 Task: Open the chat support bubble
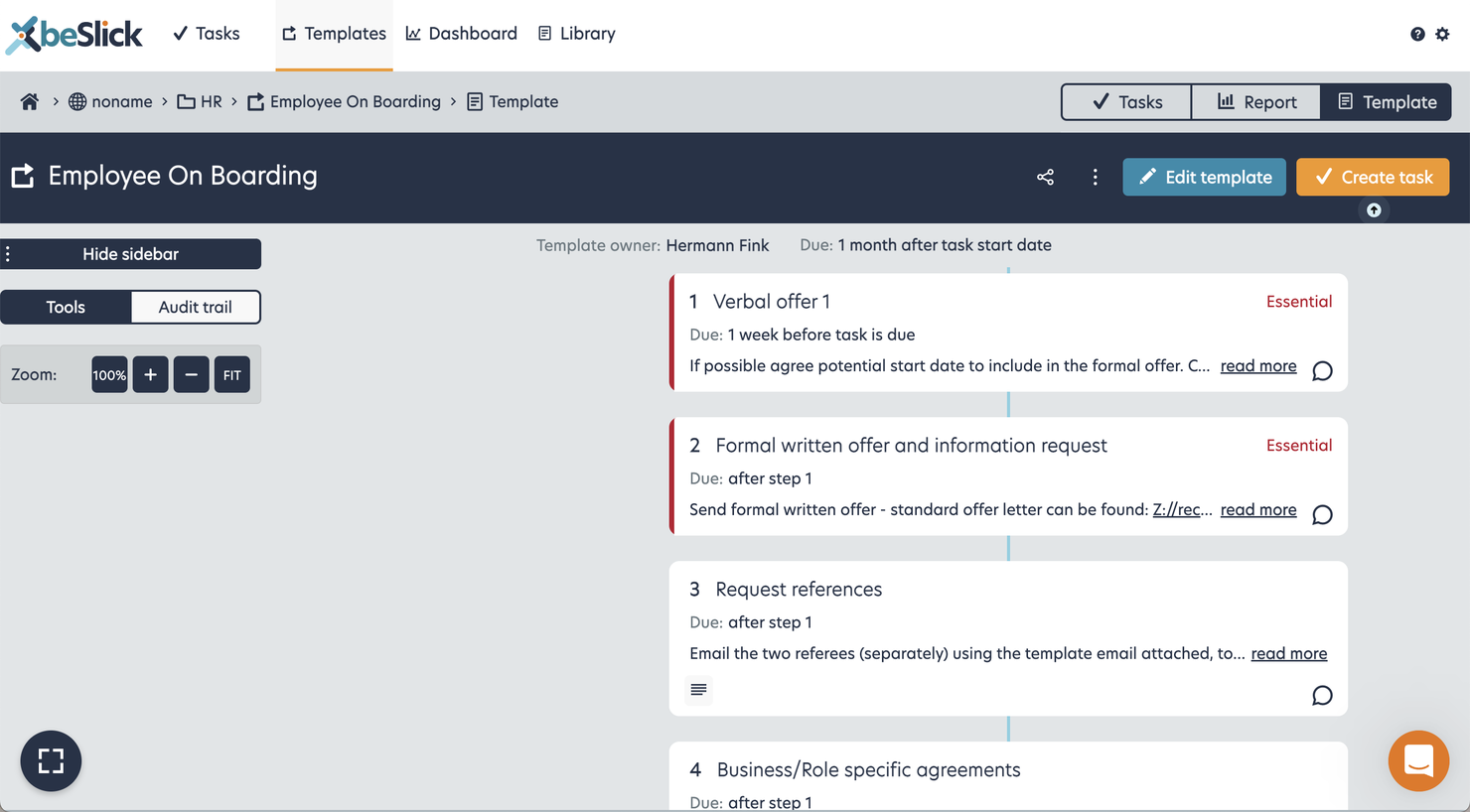1418,761
